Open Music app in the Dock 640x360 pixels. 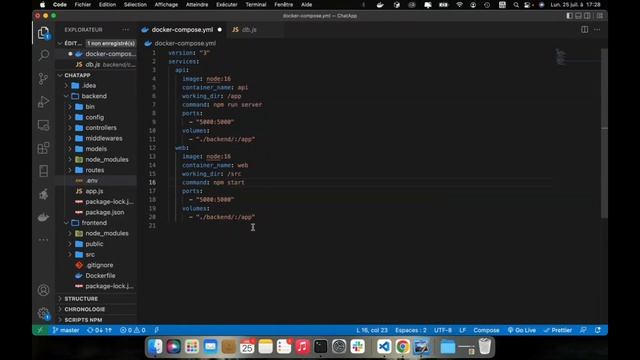[302, 347]
